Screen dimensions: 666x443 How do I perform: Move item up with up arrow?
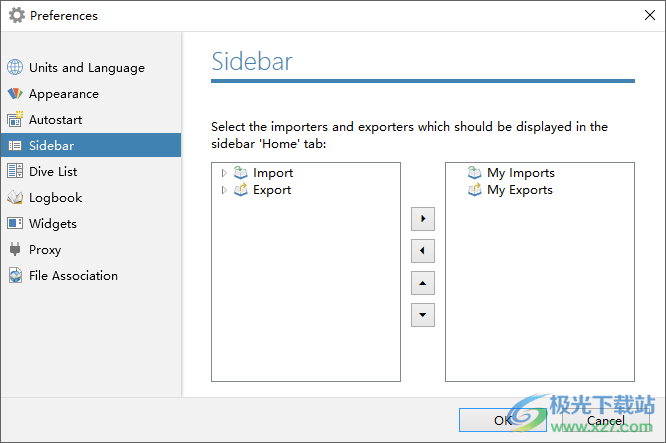pos(423,283)
